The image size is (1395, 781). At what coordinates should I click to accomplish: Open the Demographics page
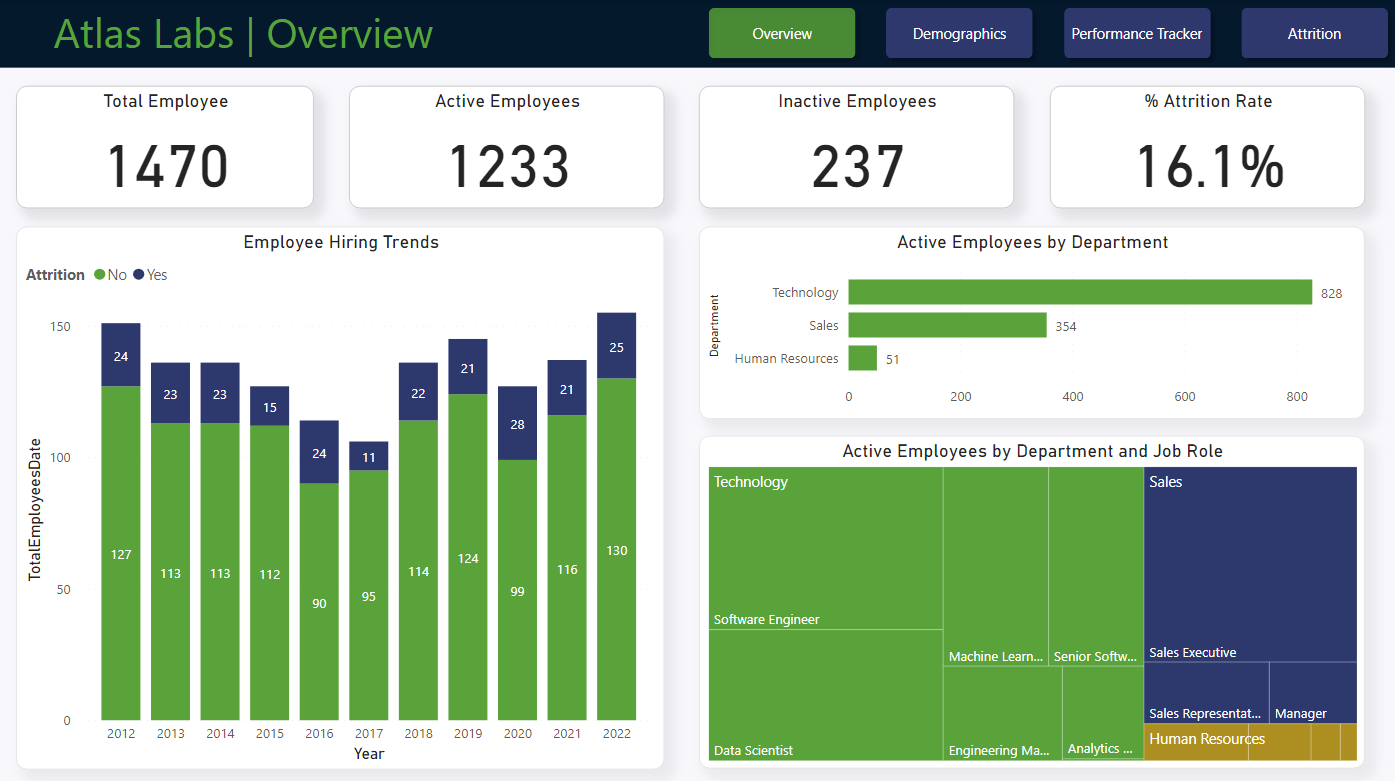(959, 34)
